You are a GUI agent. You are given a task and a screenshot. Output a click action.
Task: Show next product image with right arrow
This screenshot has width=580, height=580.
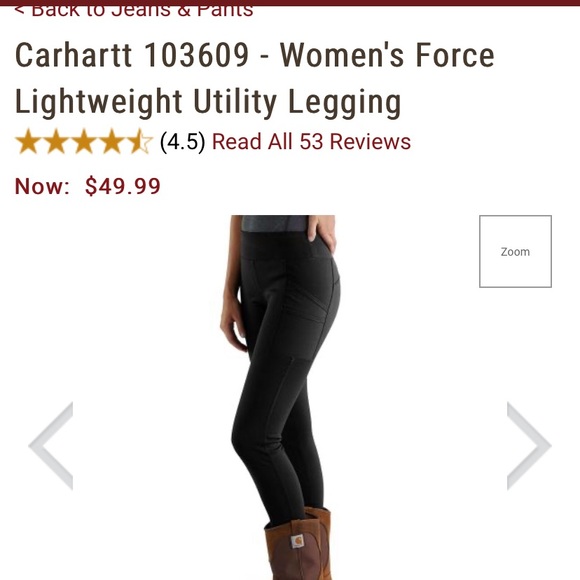point(529,446)
